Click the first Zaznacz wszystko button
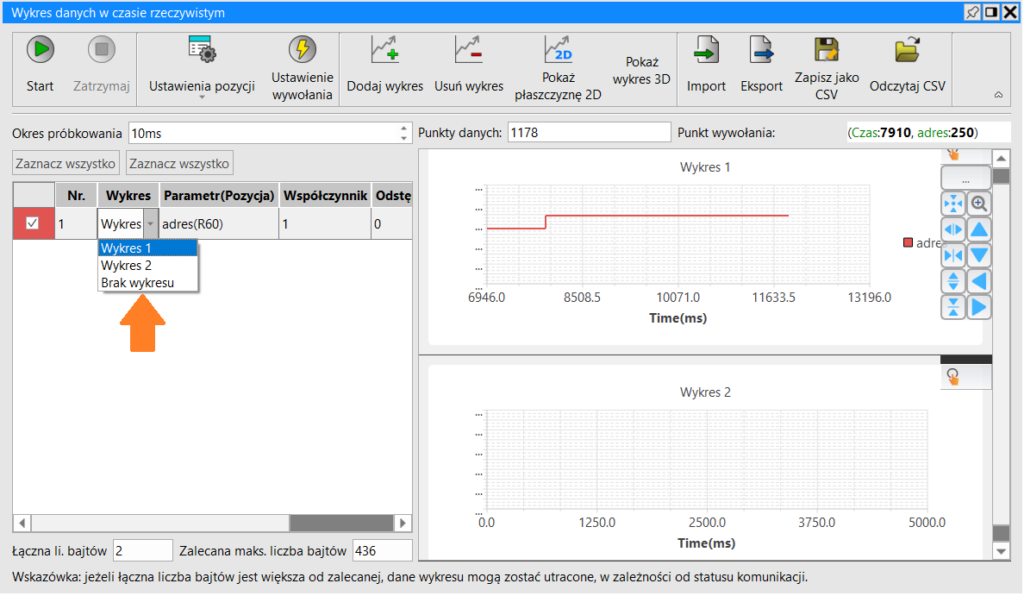1024x596 pixels. click(65, 163)
